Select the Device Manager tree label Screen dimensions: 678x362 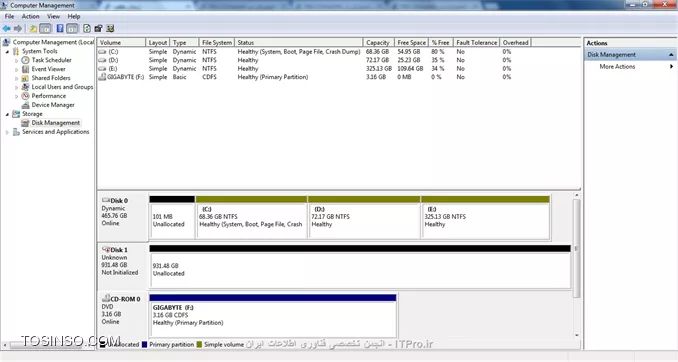pos(53,105)
